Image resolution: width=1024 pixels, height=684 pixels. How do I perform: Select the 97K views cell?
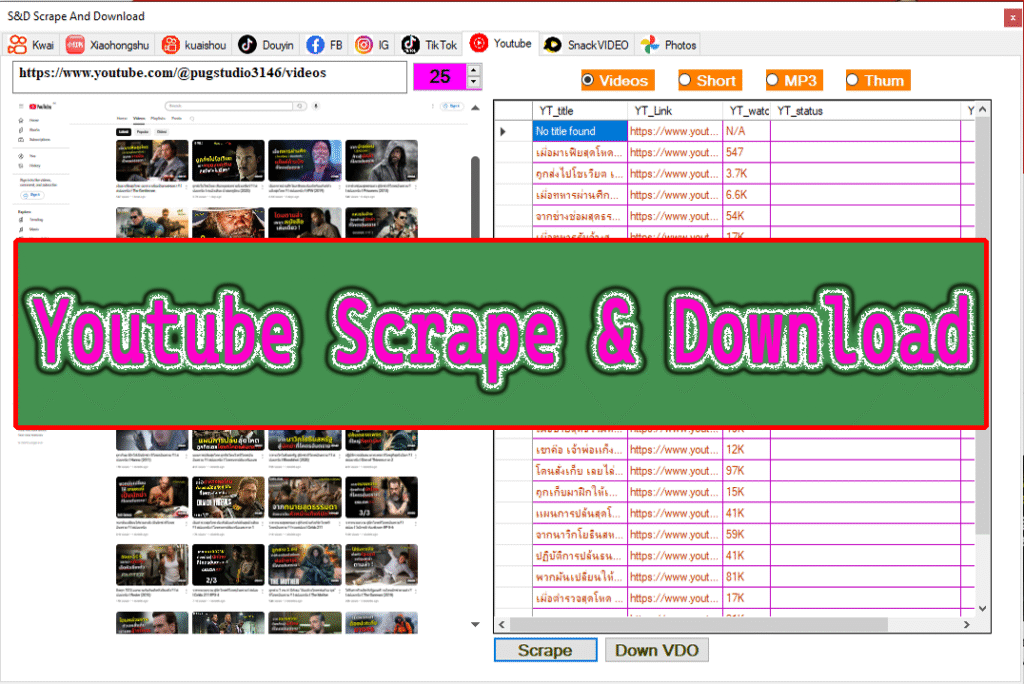pos(746,471)
